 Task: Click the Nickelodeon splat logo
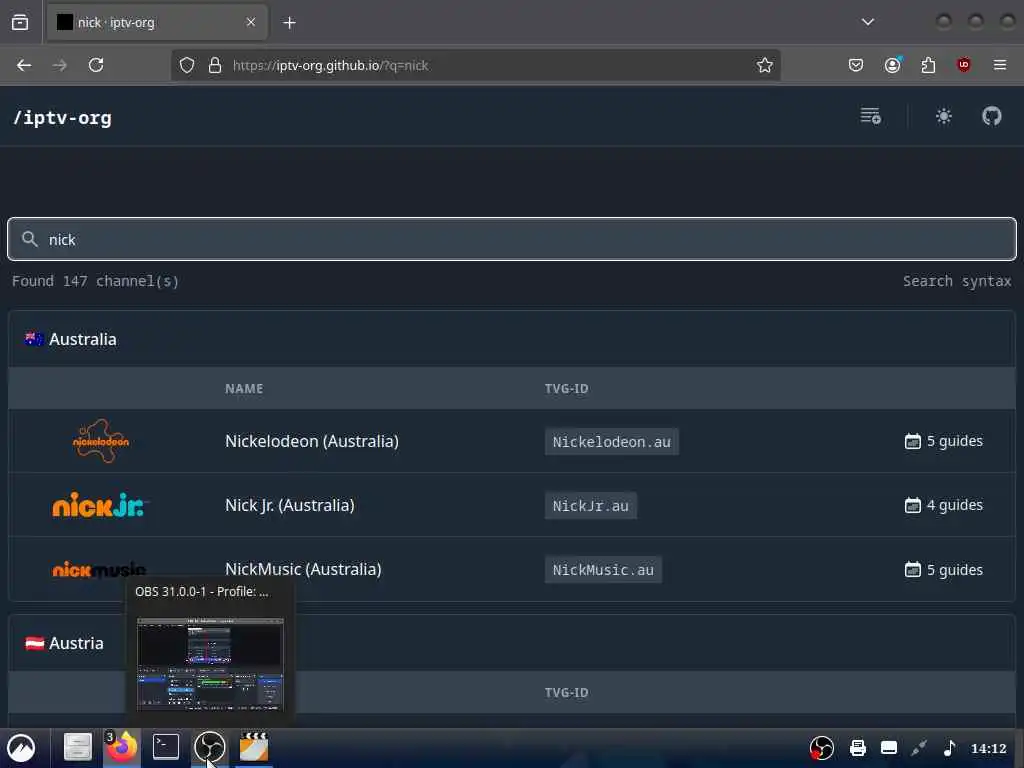(x=101, y=441)
